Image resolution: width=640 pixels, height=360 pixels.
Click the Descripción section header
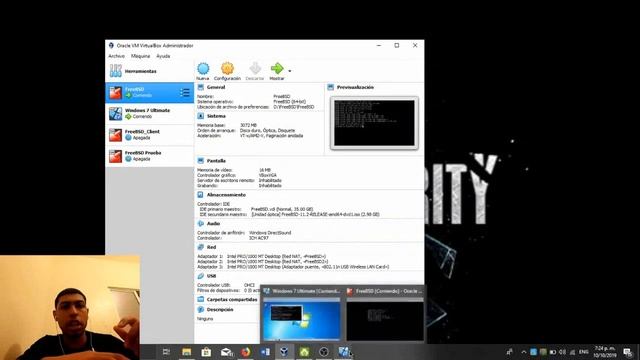220,310
